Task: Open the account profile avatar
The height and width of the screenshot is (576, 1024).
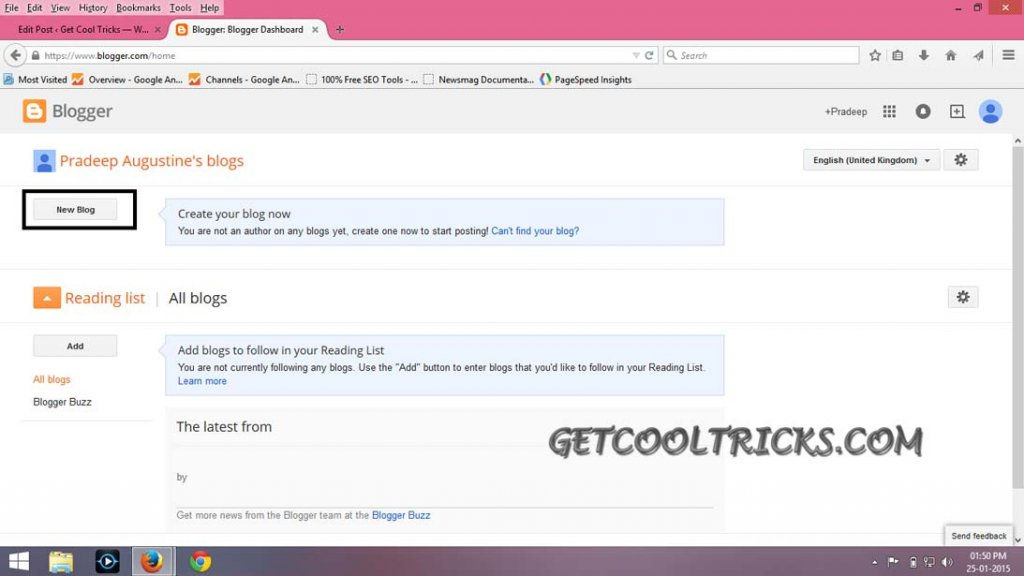Action: pyautogui.click(x=990, y=112)
